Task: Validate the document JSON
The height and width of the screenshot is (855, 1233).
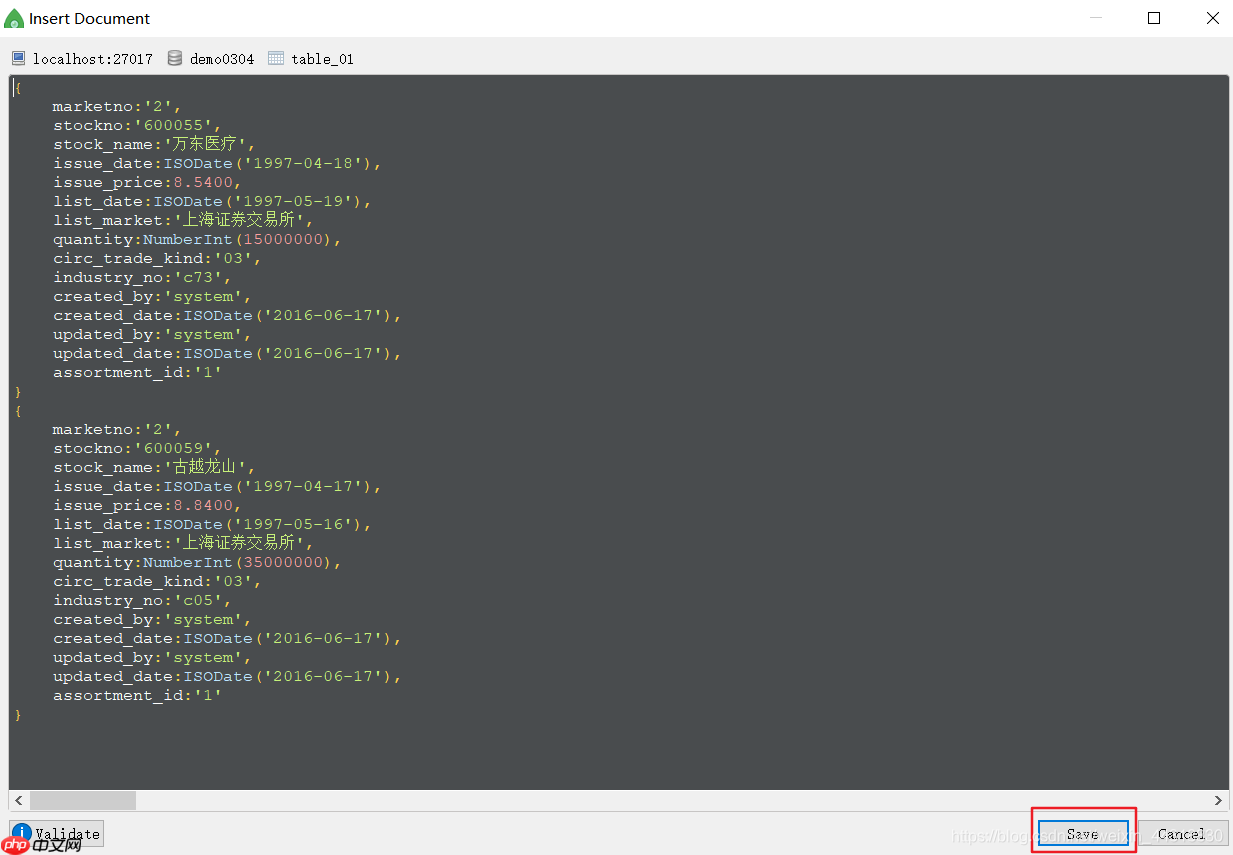Action: click(x=57, y=833)
